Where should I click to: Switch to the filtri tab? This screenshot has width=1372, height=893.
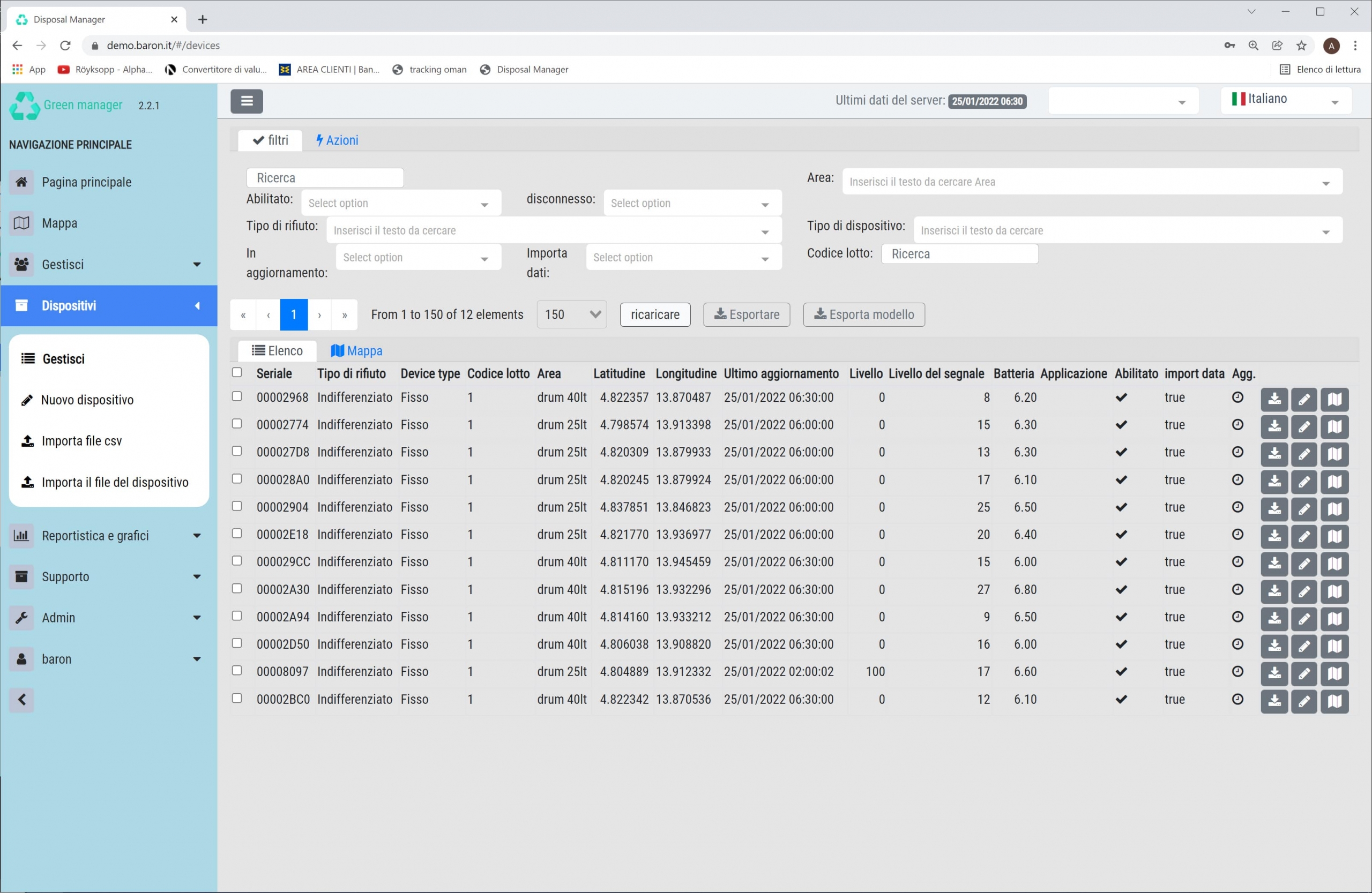click(x=270, y=140)
